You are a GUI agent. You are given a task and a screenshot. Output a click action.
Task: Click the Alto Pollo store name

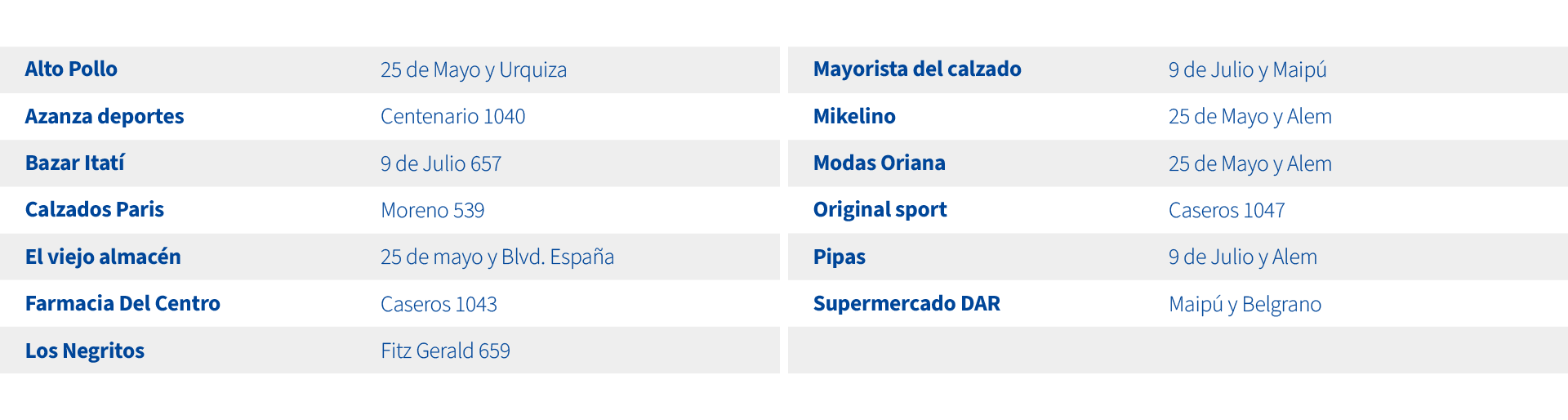pyautogui.click(x=71, y=69)
